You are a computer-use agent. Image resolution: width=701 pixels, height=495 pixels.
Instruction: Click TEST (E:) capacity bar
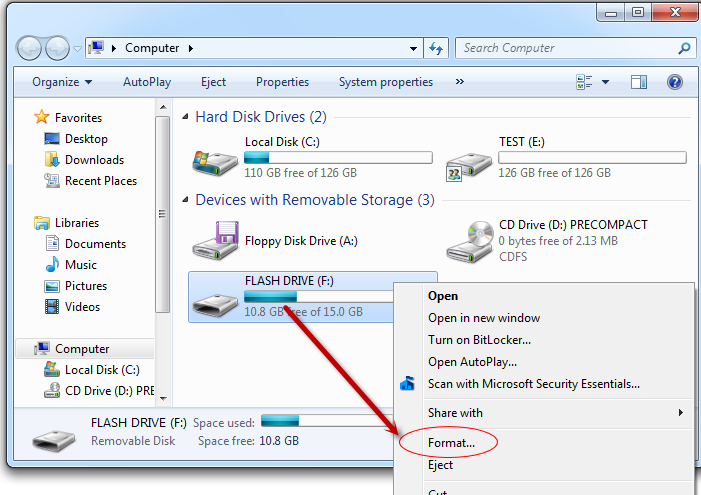[592, 157]
